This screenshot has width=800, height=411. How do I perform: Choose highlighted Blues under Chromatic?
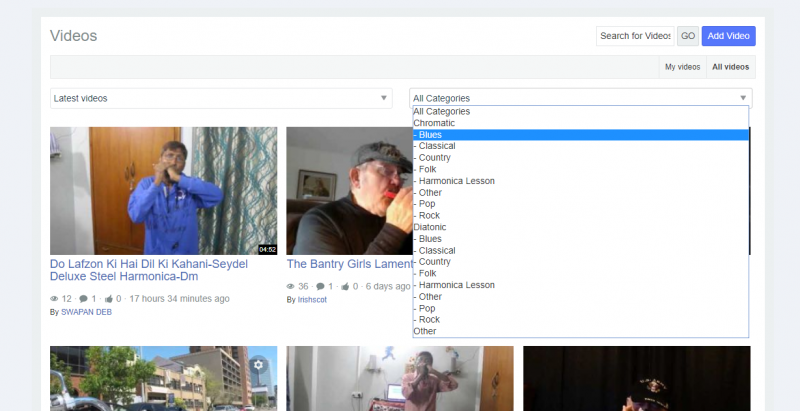581,135
